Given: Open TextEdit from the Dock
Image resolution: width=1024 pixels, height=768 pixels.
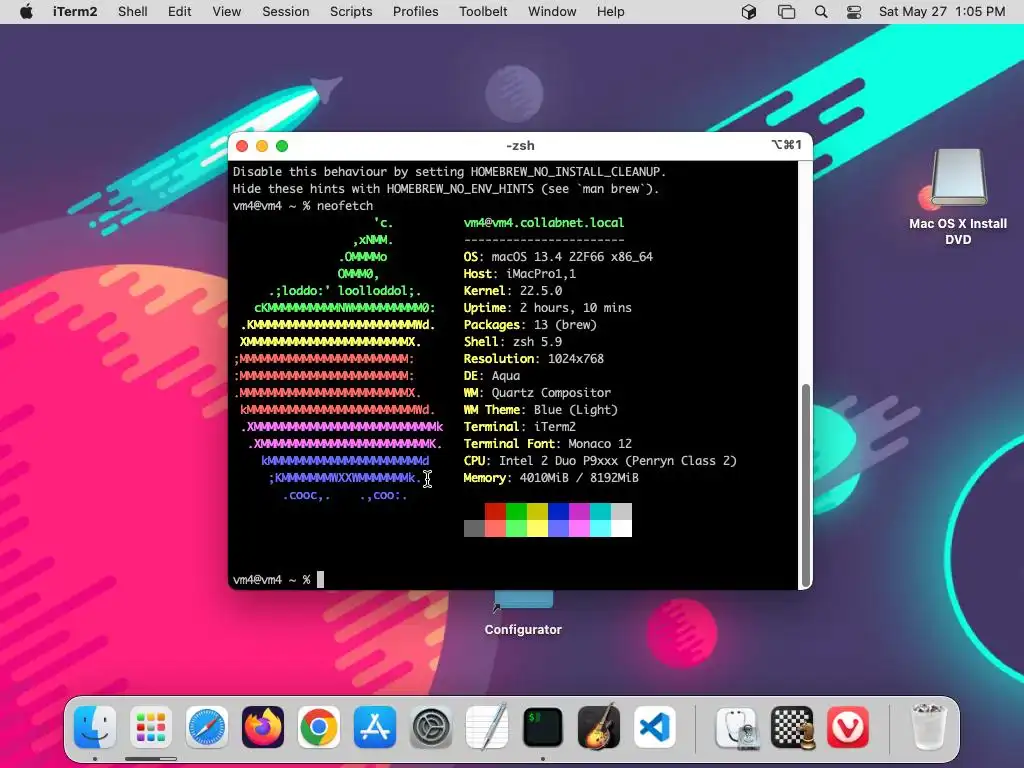Looking at the screenshot, I should pyautogui.click(x=487, y=727).
